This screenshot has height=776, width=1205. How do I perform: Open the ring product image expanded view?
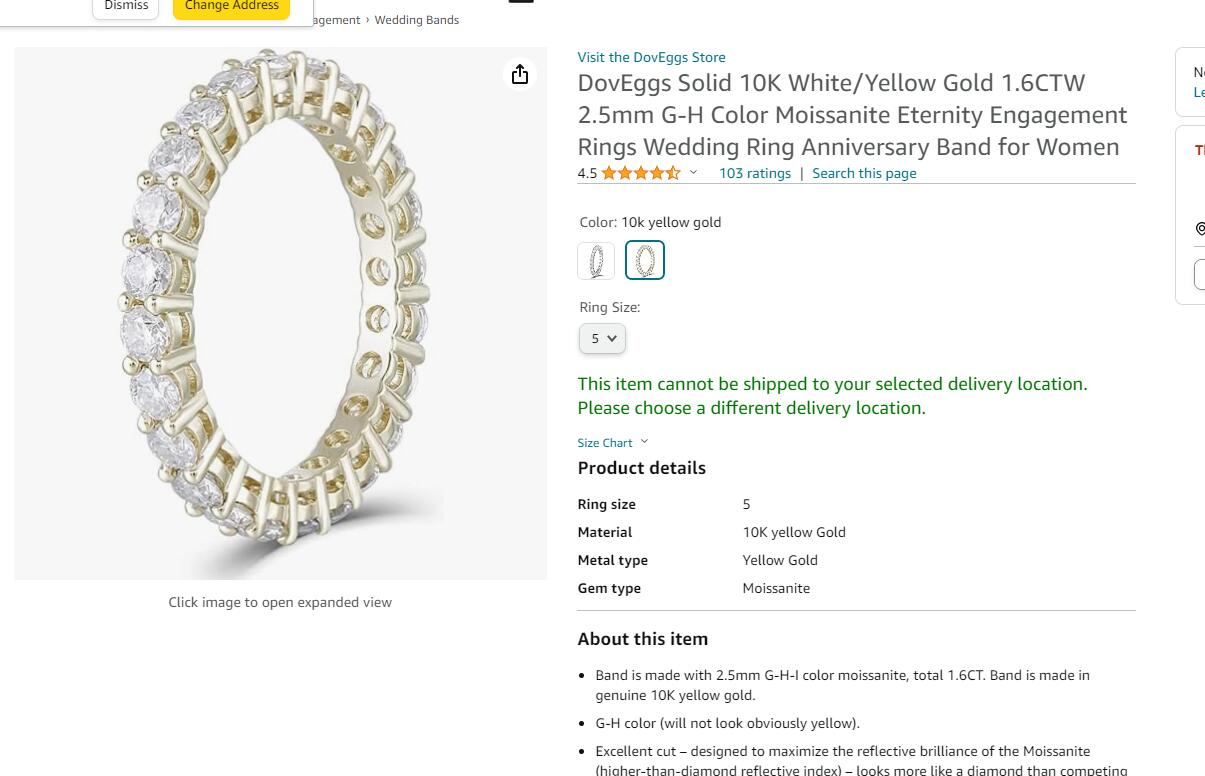point(280,313)
